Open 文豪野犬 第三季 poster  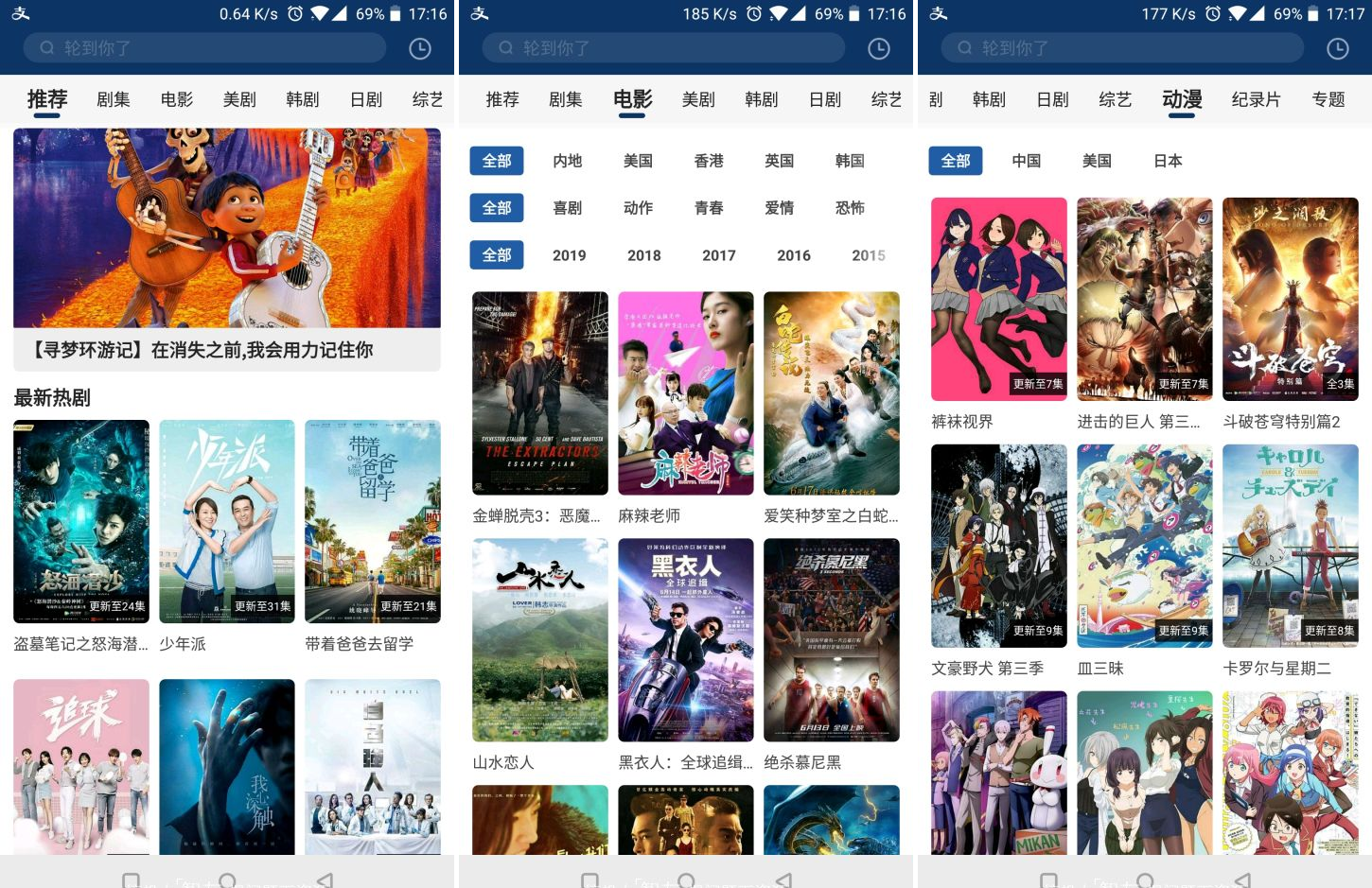999,546
